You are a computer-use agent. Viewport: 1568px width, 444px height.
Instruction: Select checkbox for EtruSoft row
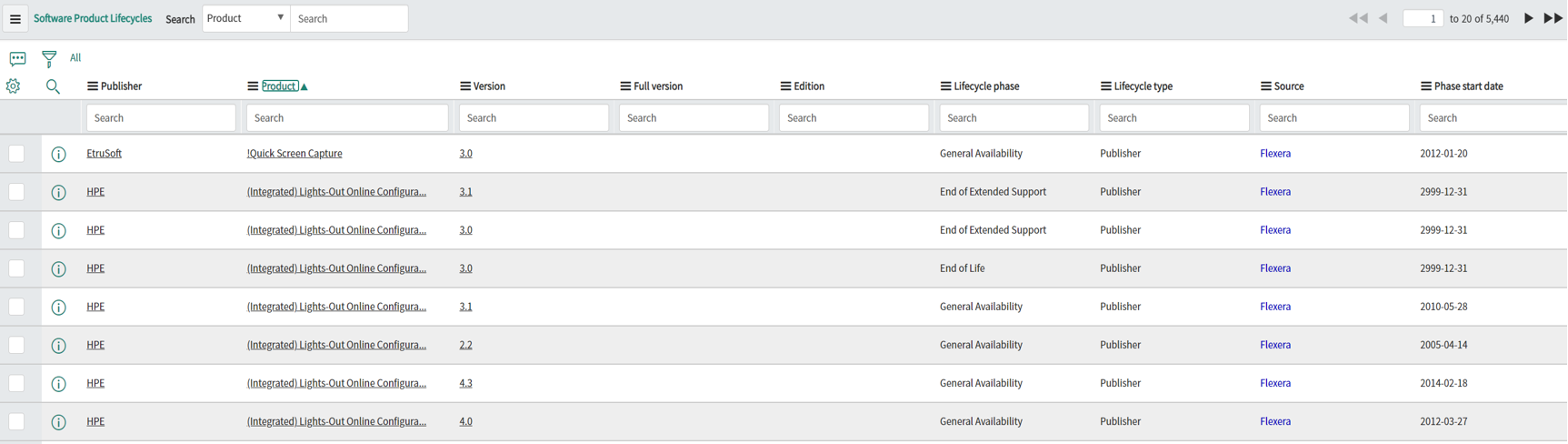point(16,154)
